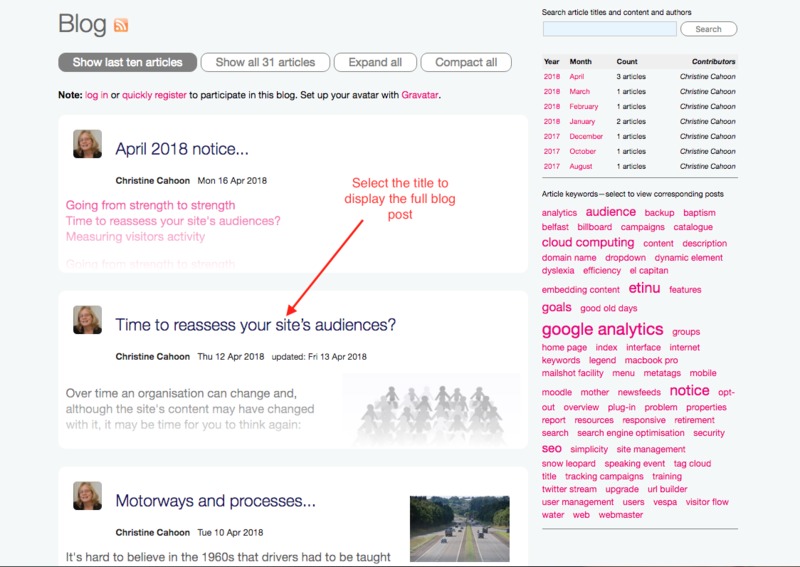Open the Gravatar link
Viewport: 800px width, 567px height.
tap(420, 95)
